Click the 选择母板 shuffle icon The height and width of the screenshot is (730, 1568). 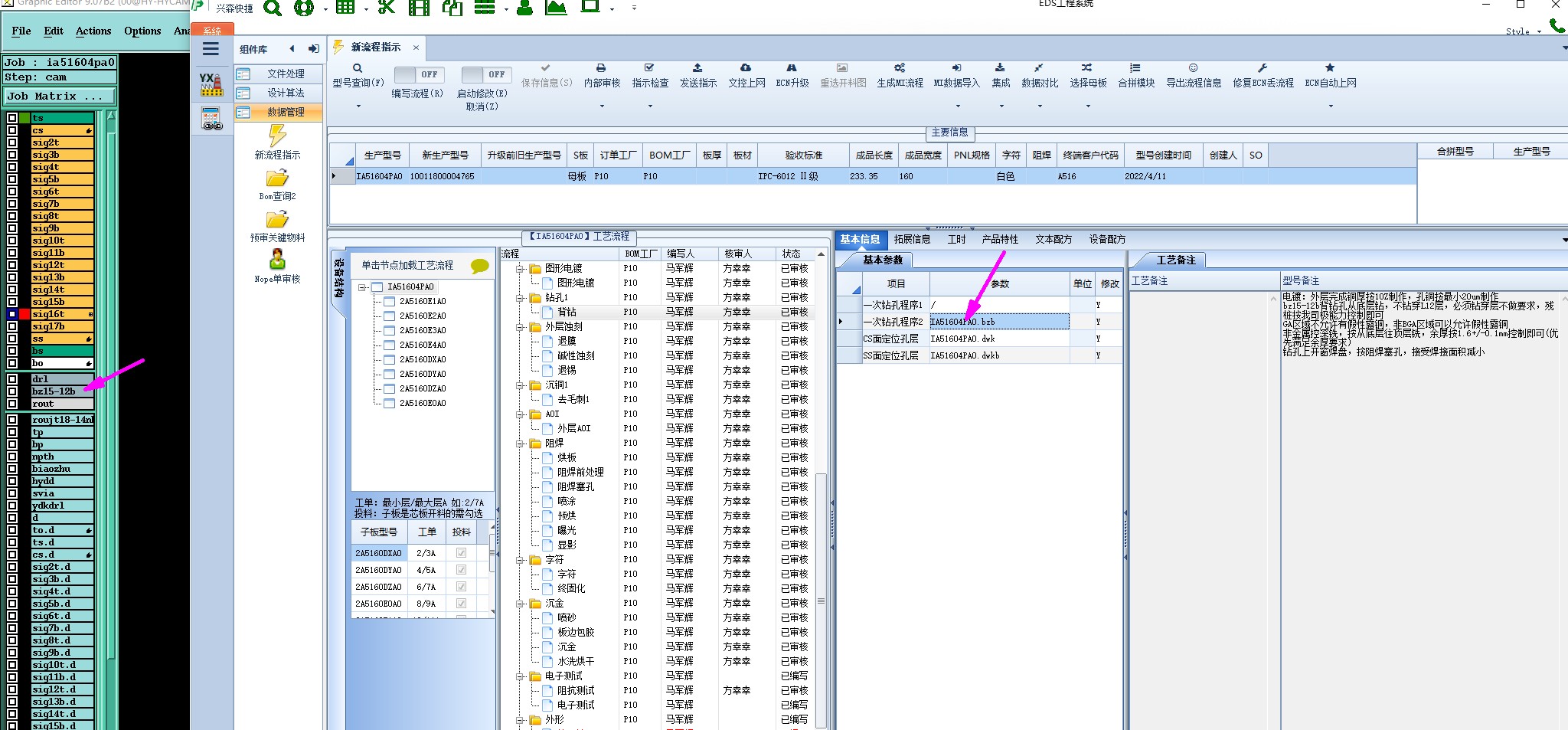tap(1087, 68)
